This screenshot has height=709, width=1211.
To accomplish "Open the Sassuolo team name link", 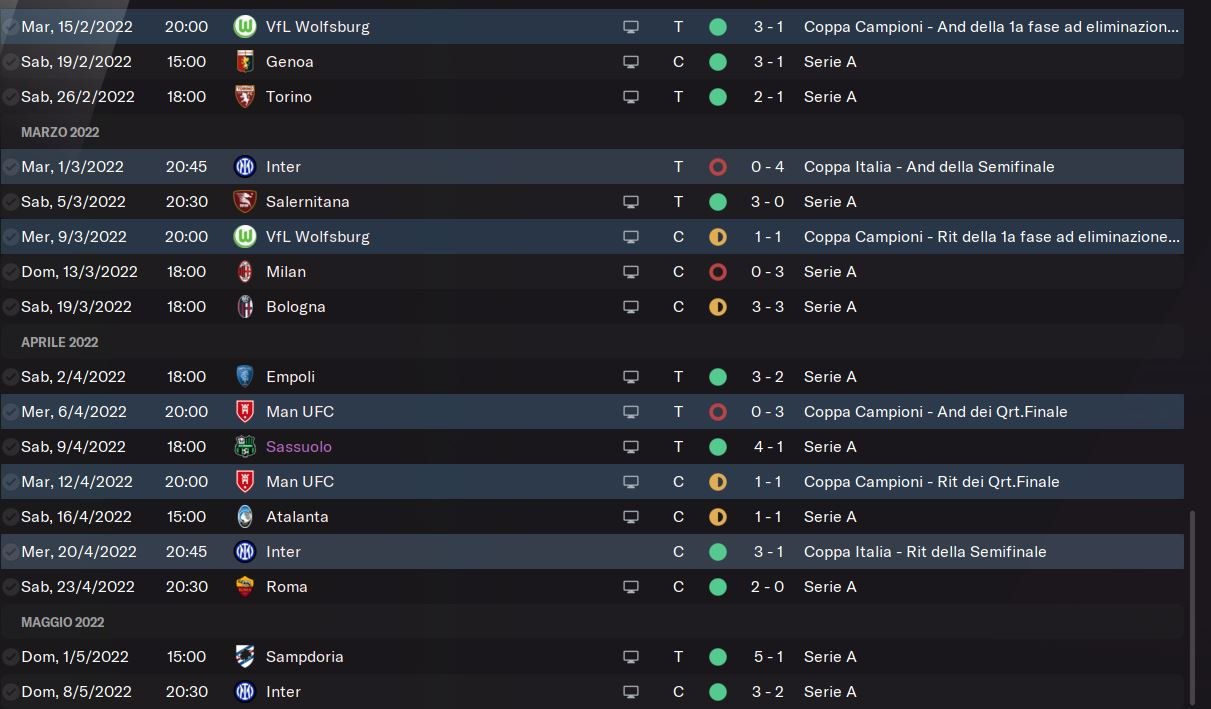I will tap(298, 447).
